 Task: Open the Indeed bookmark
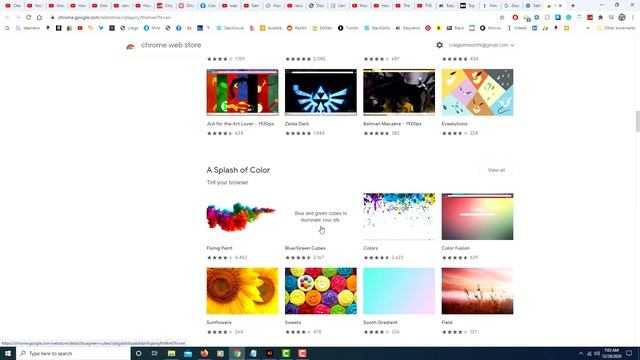pos(517,28)
